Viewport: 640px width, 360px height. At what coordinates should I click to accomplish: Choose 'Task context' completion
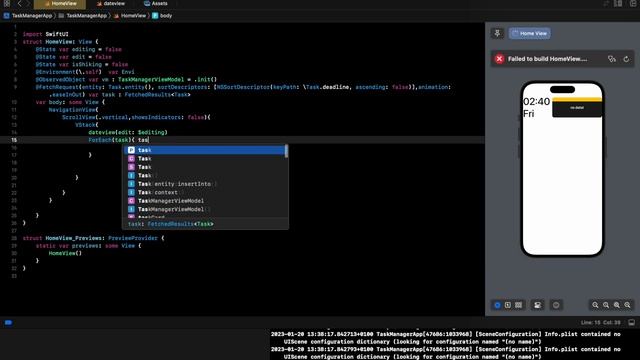[x=205, y=192]
